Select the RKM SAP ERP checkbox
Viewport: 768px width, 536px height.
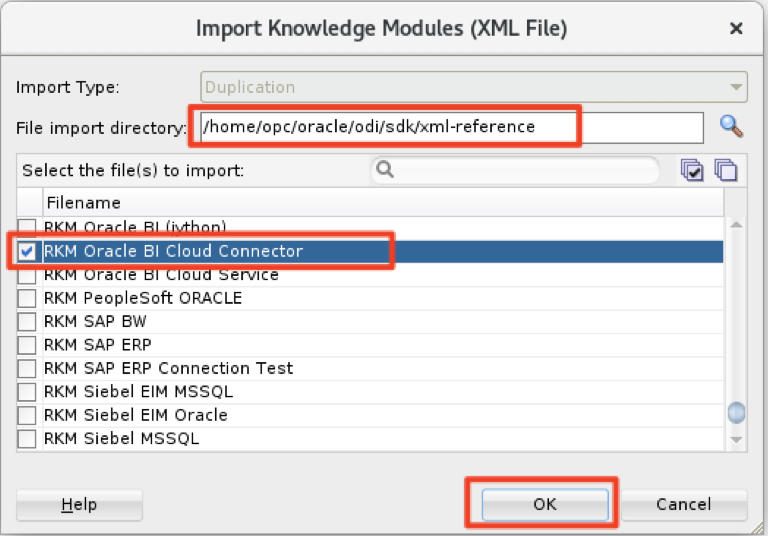click(x=27, y=345)
